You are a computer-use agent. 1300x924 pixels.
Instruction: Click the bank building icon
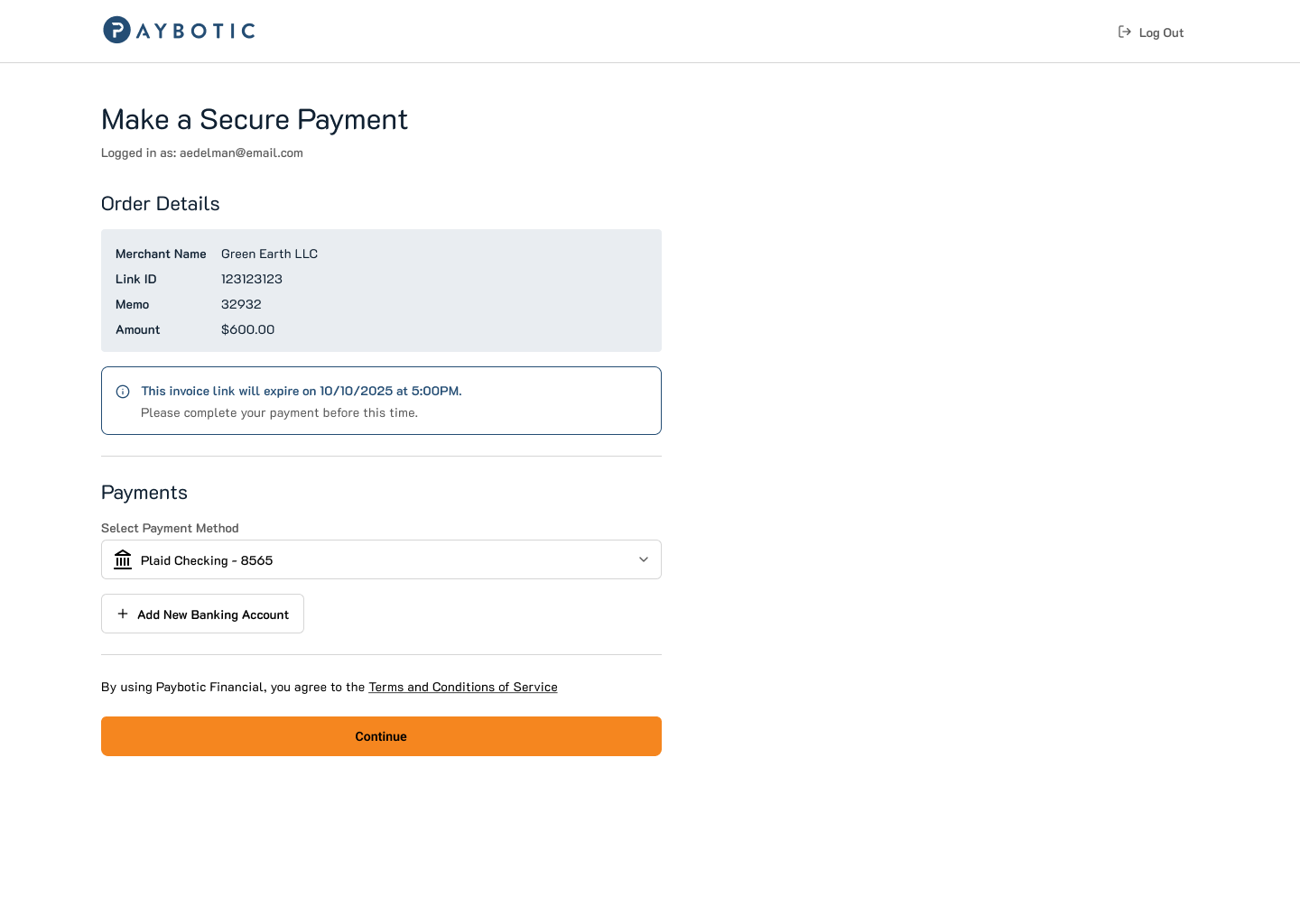pyautogui.click(x=123, y=560)
